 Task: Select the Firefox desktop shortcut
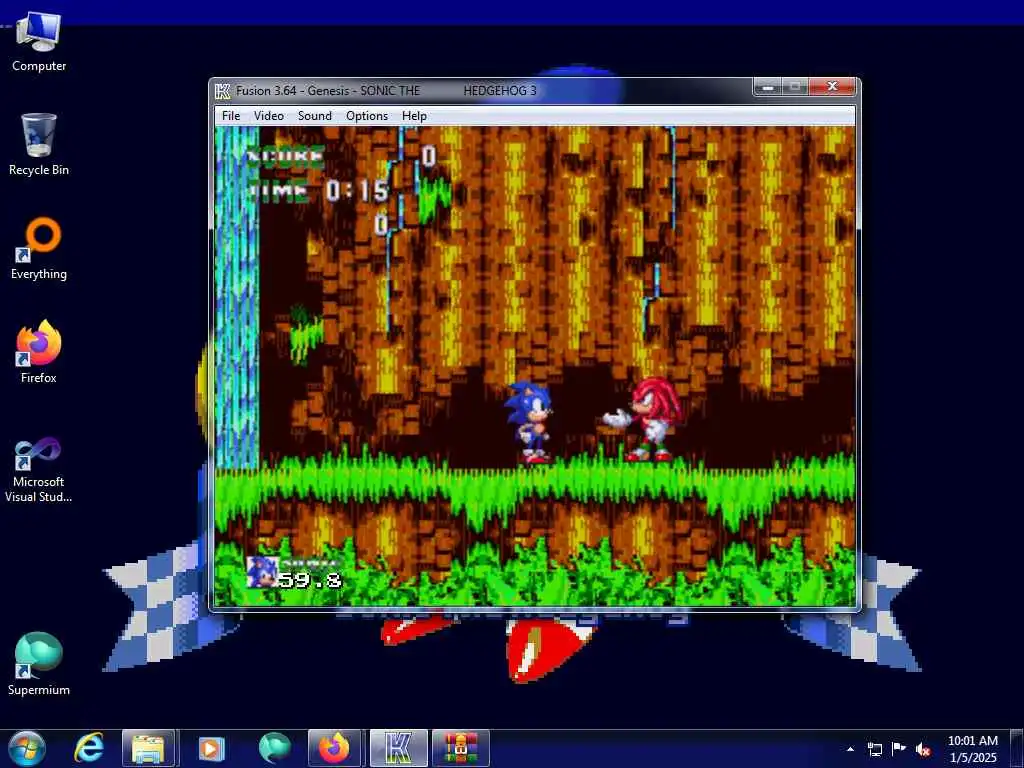coord(39,352)
